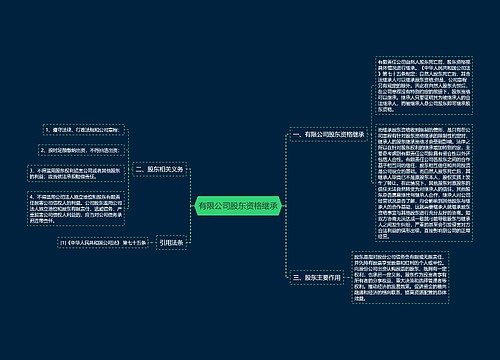The width and height of the screenshot is (500, 360).
Task: Open the 《中华人民共和国公司法》第七十五条 citation node
Action: [x=103, y=243]
